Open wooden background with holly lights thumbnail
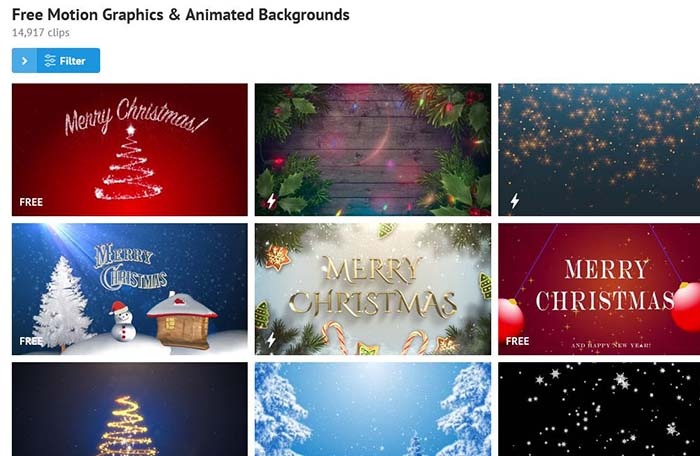 coord(373,150)
